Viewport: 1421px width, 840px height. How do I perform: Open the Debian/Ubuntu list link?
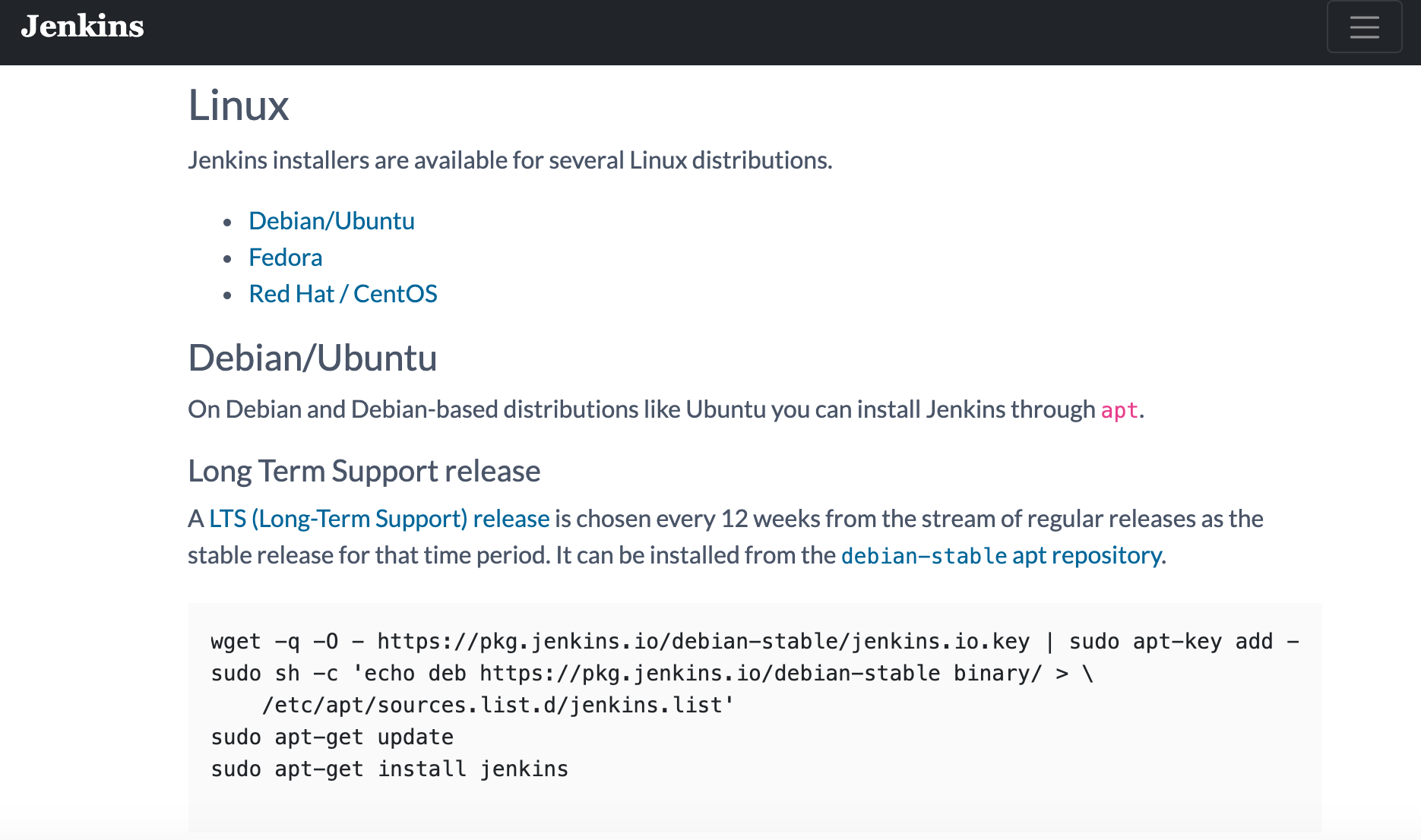point(331,221)
